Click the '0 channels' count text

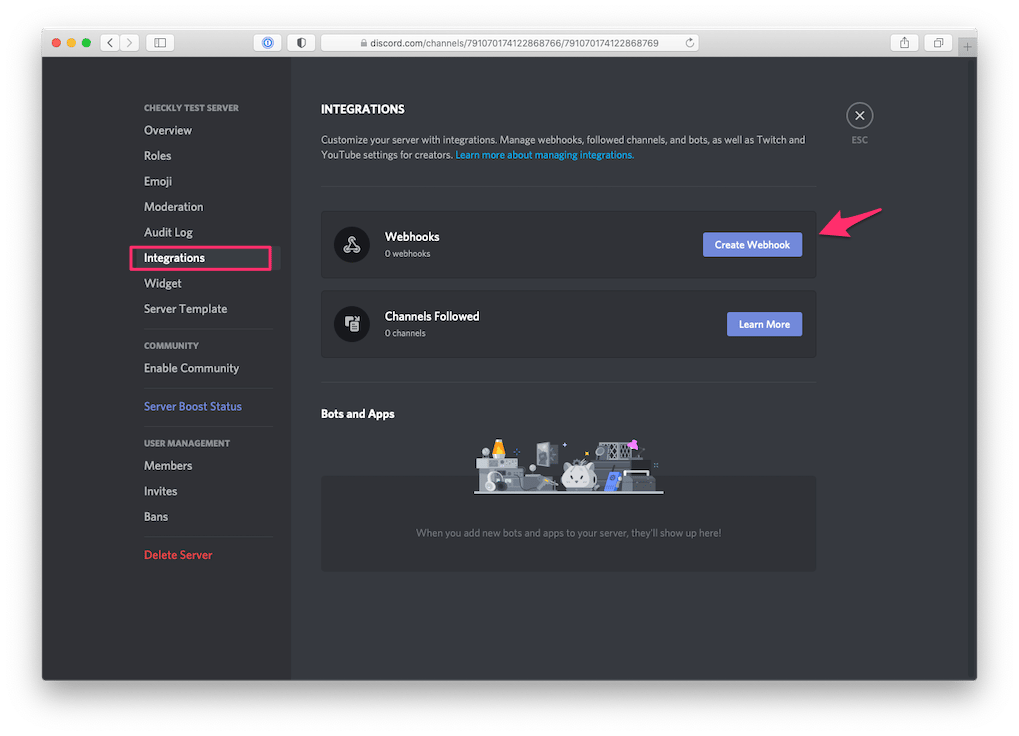click(x=405, y=333)
